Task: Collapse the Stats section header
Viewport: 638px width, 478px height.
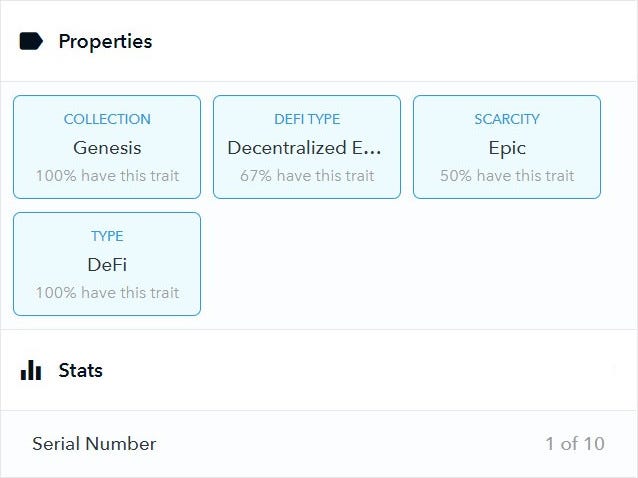Action: coord(319,370)
